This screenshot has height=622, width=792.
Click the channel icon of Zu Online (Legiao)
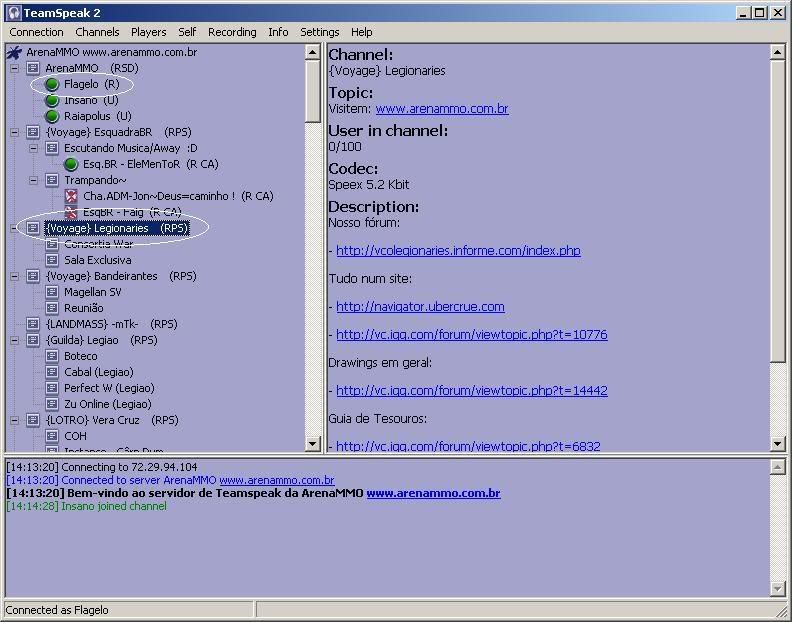click(52, 404)
